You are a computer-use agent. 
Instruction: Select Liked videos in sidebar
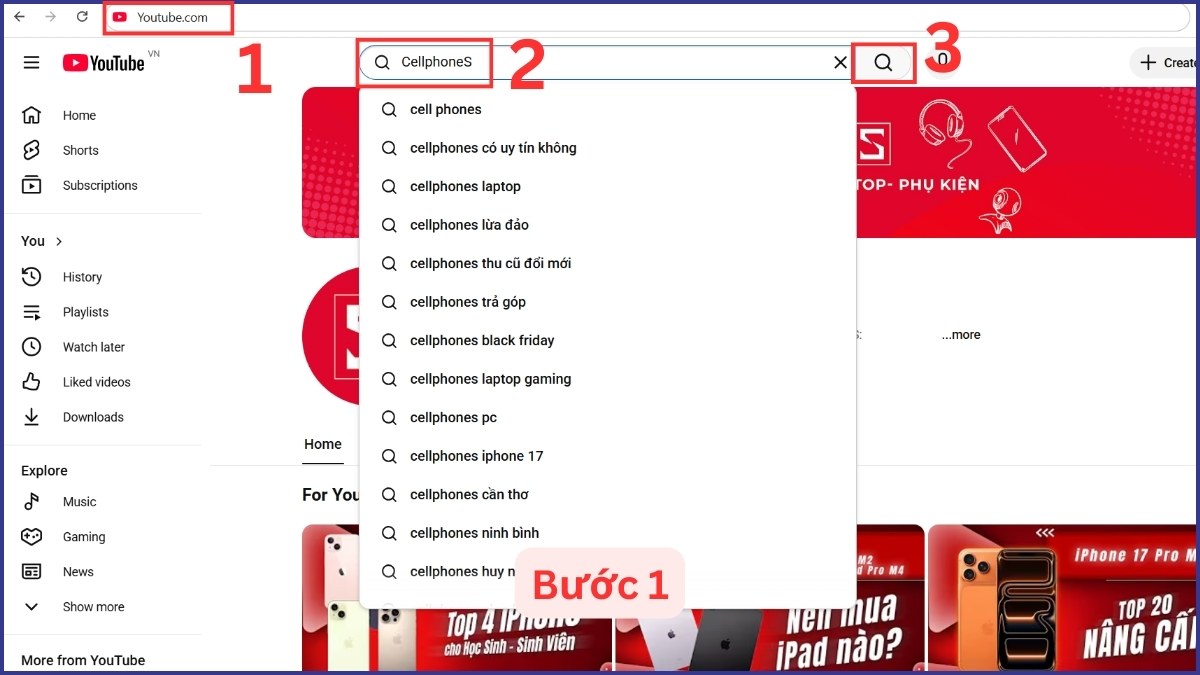(x=95, y=382)
